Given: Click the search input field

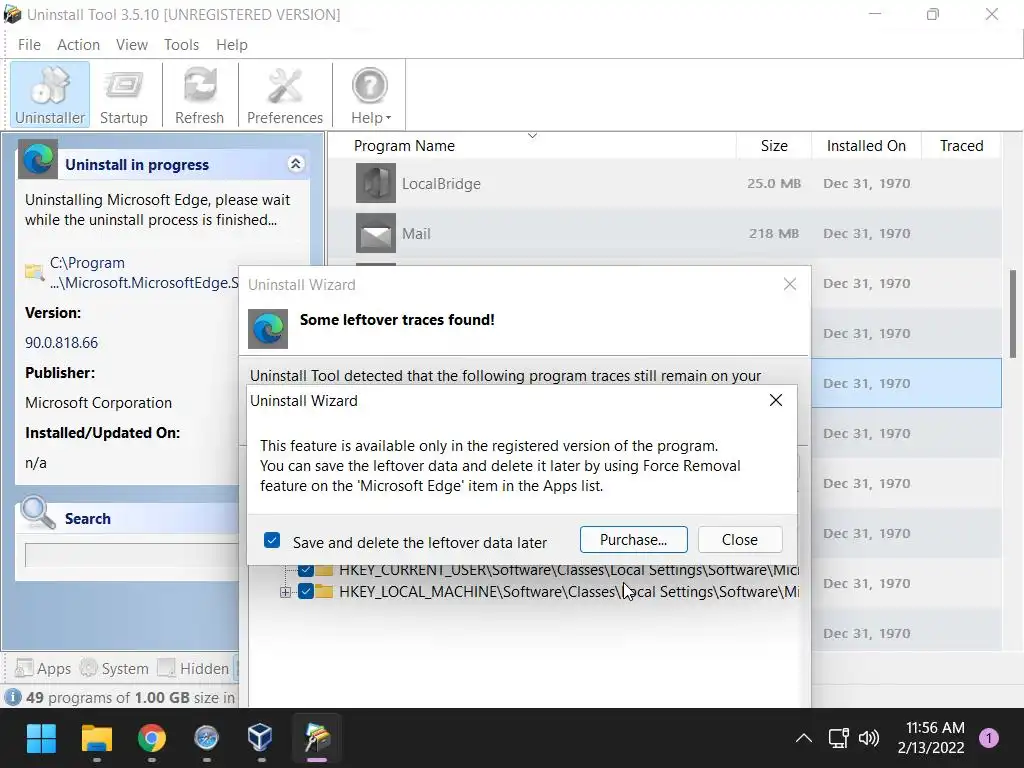Looking at the screenshot, I should tap(132, 555).
